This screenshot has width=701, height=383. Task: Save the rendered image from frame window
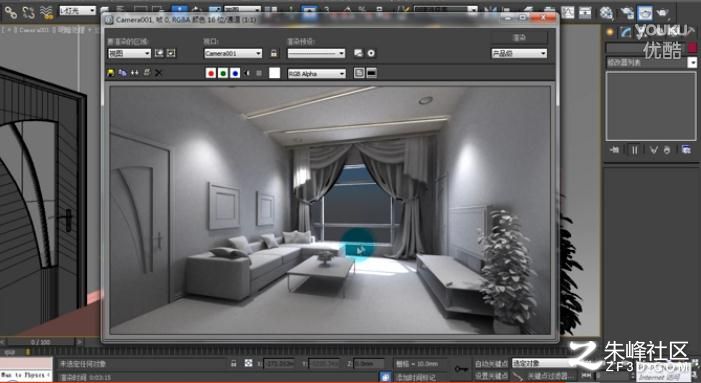pyautogui.click(x=110, y=73)
